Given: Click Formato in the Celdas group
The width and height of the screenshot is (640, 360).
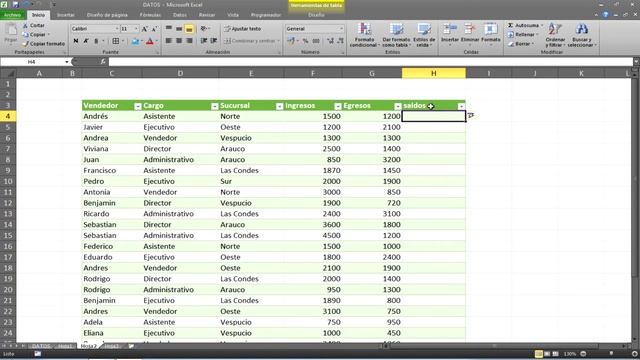Looking at the screenshot, I should (x=491, y=34).
